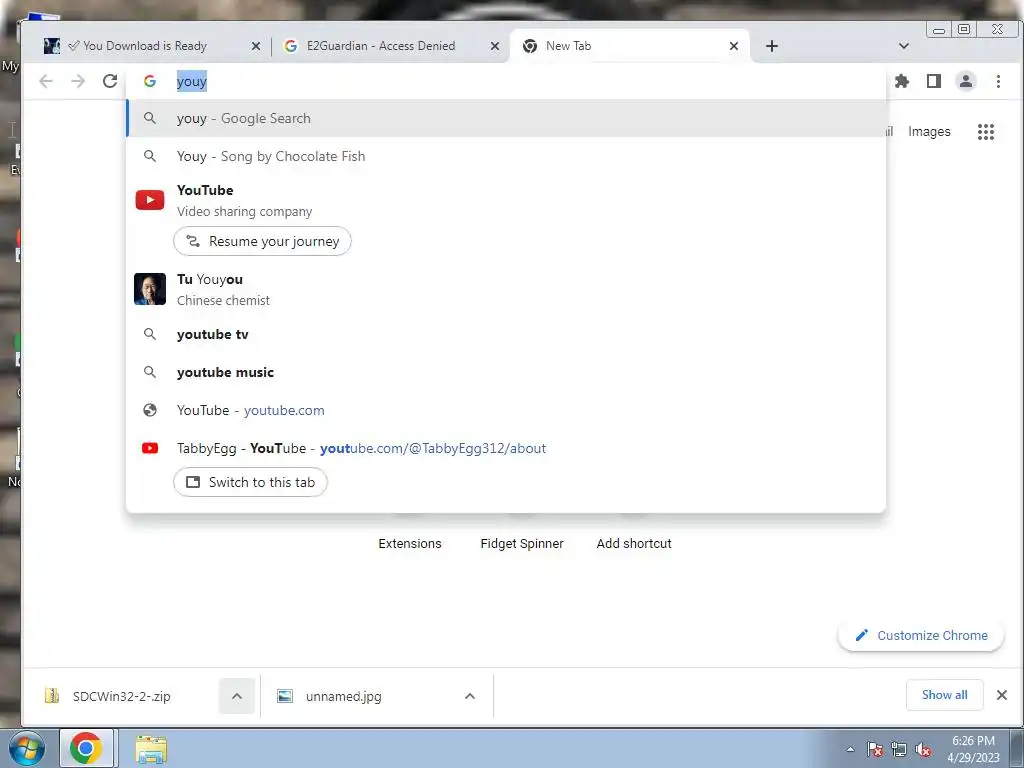
Task: Open the Extensions puzzle icon
Action: [x=902, y=81]
